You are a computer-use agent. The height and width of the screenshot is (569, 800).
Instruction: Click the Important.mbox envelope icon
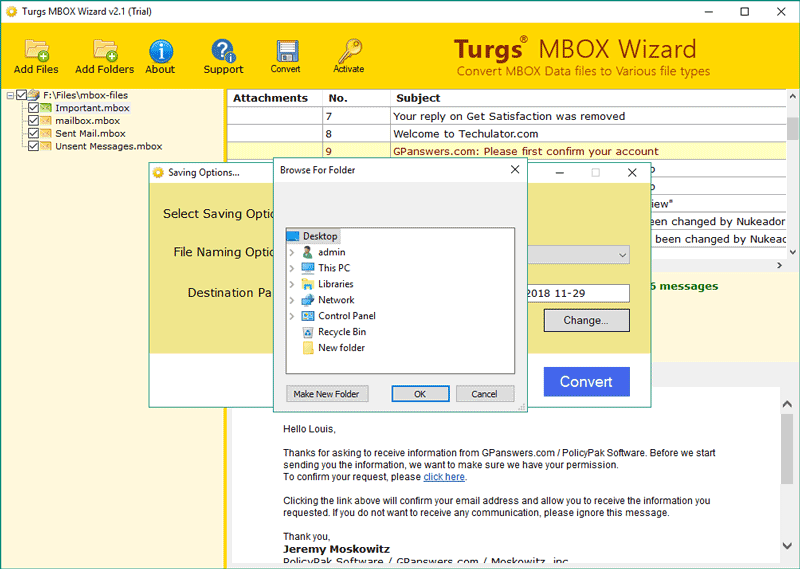46,108
